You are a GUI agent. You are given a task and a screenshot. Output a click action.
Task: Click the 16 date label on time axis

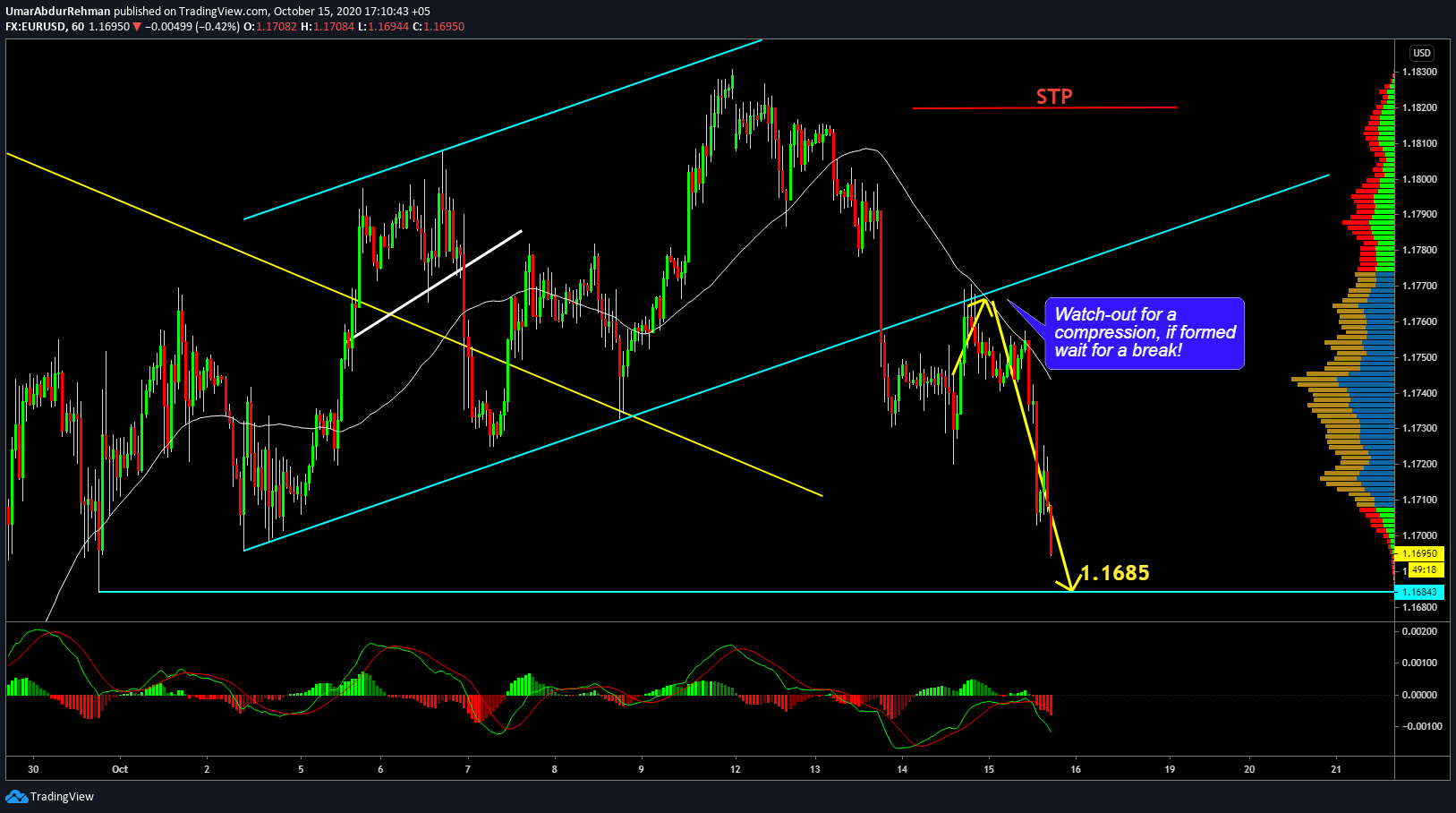pos(1076,769)
